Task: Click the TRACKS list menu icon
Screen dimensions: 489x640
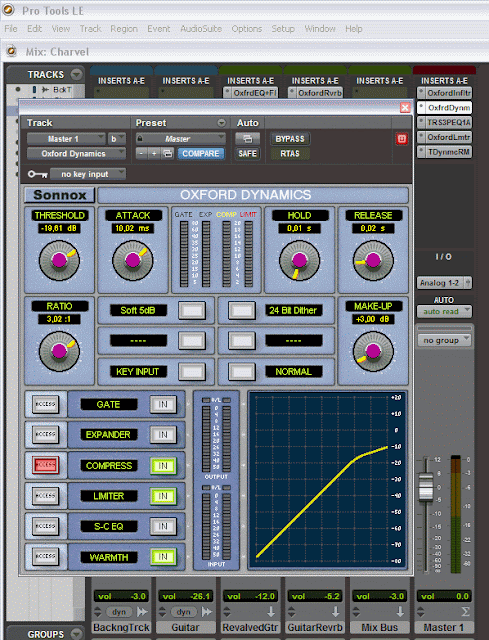Action: (x=76, y=74)
